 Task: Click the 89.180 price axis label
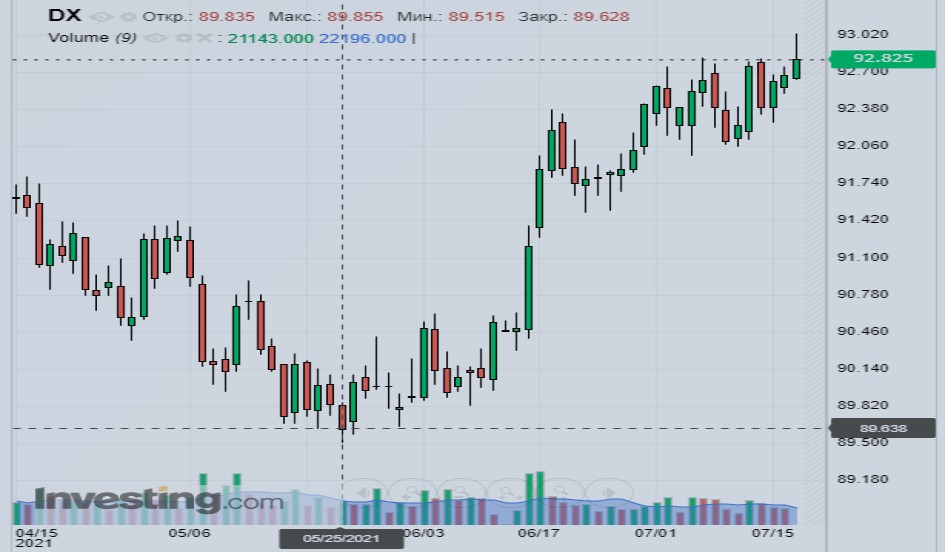coord(862,479)
